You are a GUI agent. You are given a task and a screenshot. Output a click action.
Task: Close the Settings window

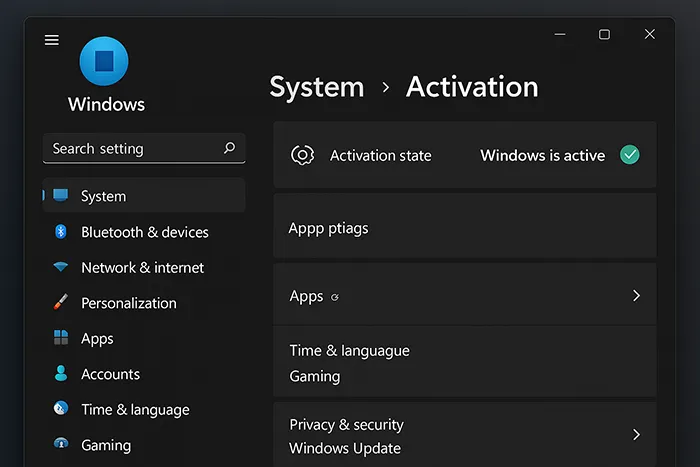pyautogui.click(x=650, y=34)
